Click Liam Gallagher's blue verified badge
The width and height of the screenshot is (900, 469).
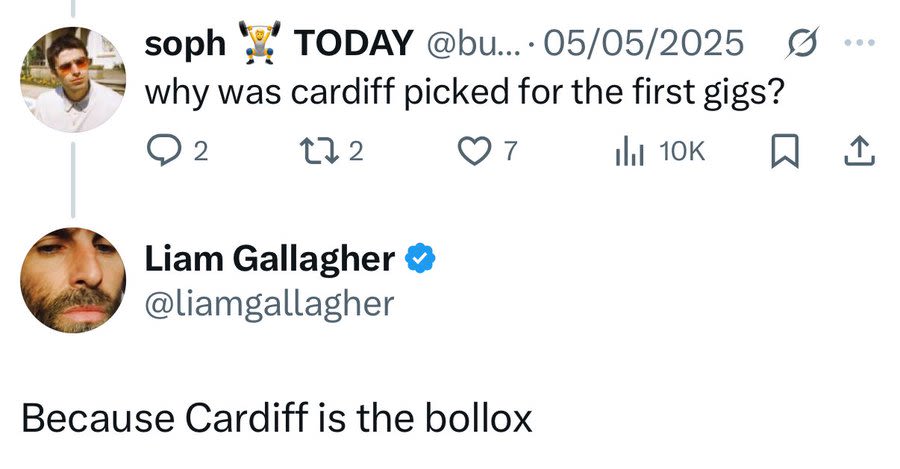[x=420, y=259]
